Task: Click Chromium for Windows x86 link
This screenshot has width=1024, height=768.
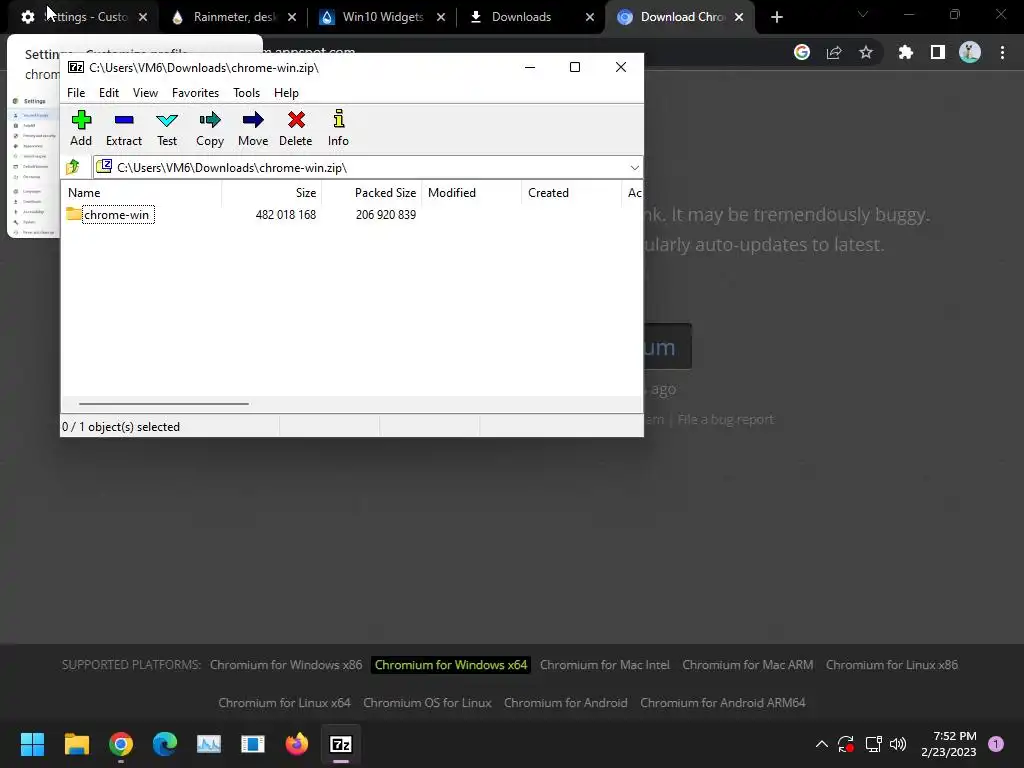Action: tap(286, 665)
